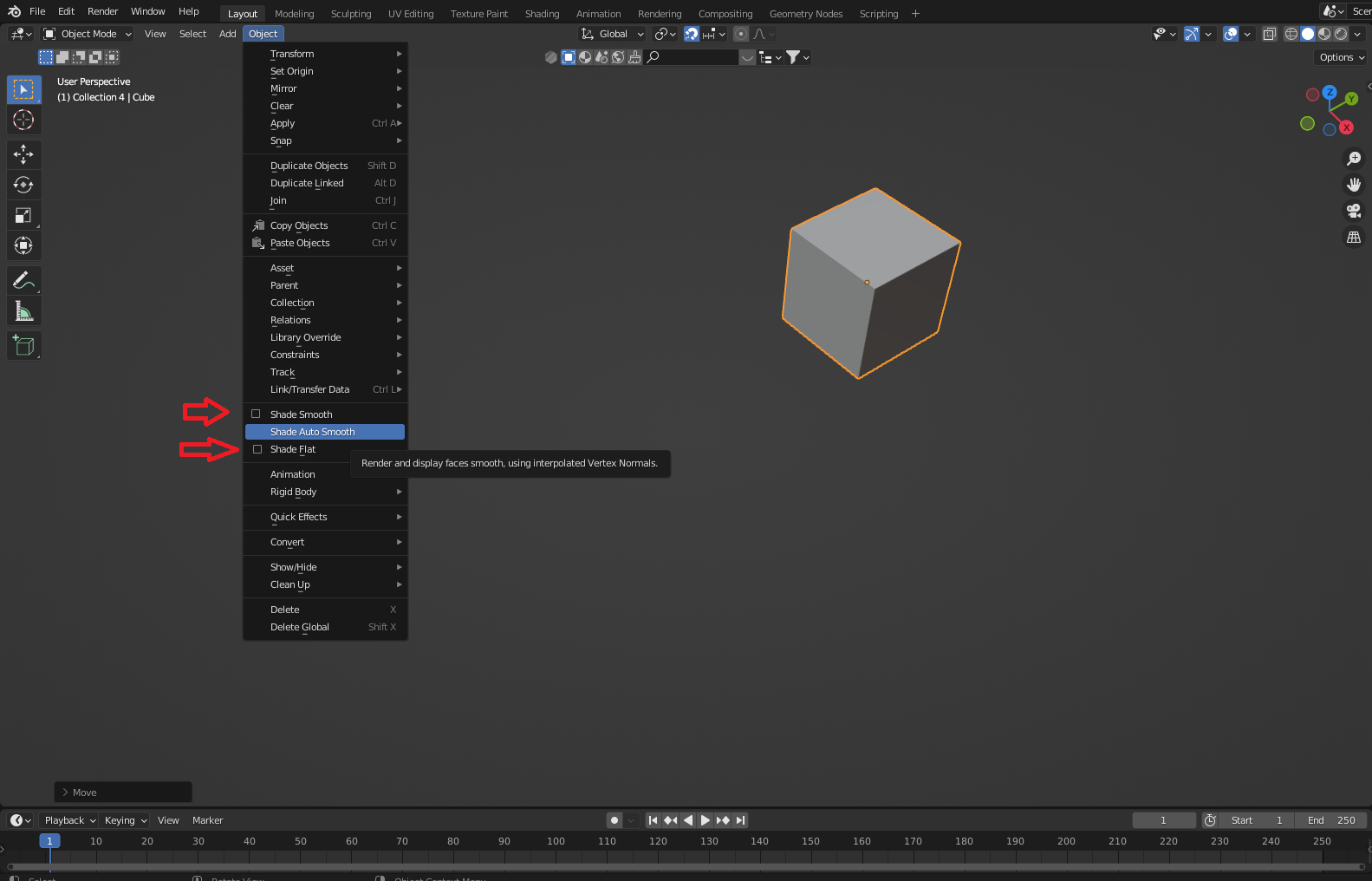Activate the Annotate pencil tool
Screen dimensions: 1372x881
click(x=23, y=281)
